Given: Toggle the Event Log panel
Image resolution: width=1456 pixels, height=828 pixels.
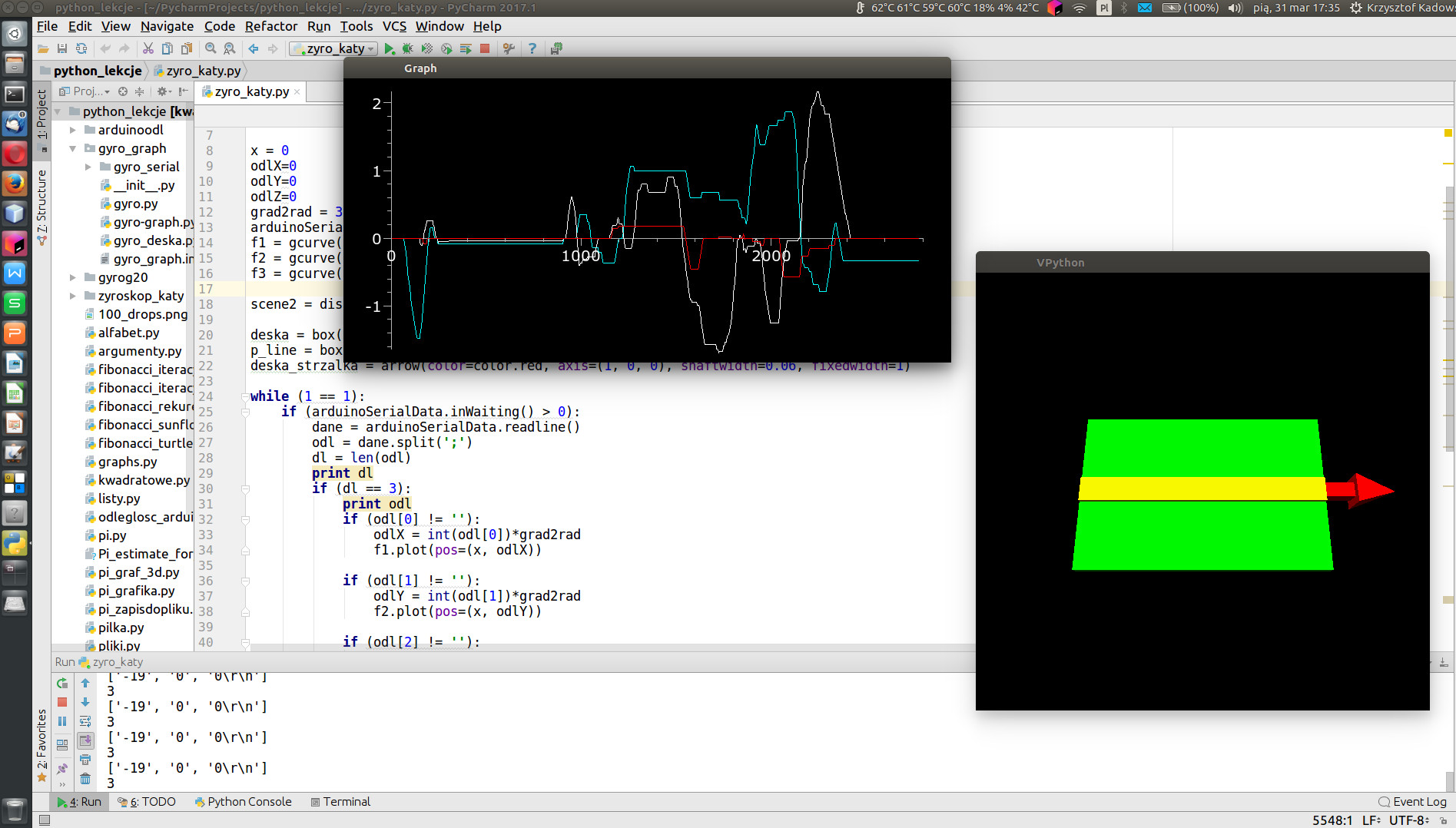Looking at the screenshot, I should tap(1413, 801).
